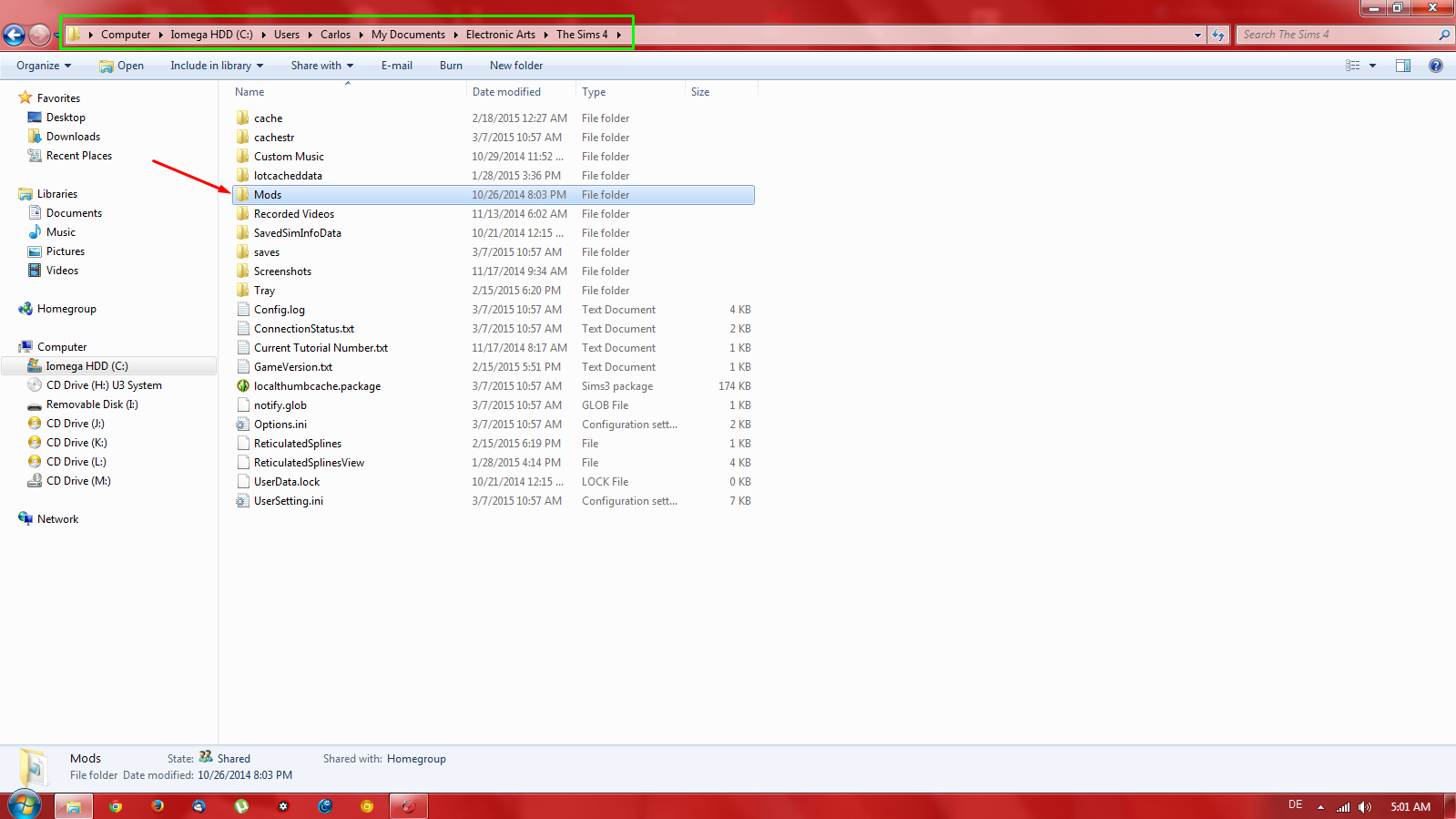Open Network in navigation pane
The height and width of the screenshot is (819, 1456).
pos(57,519)
